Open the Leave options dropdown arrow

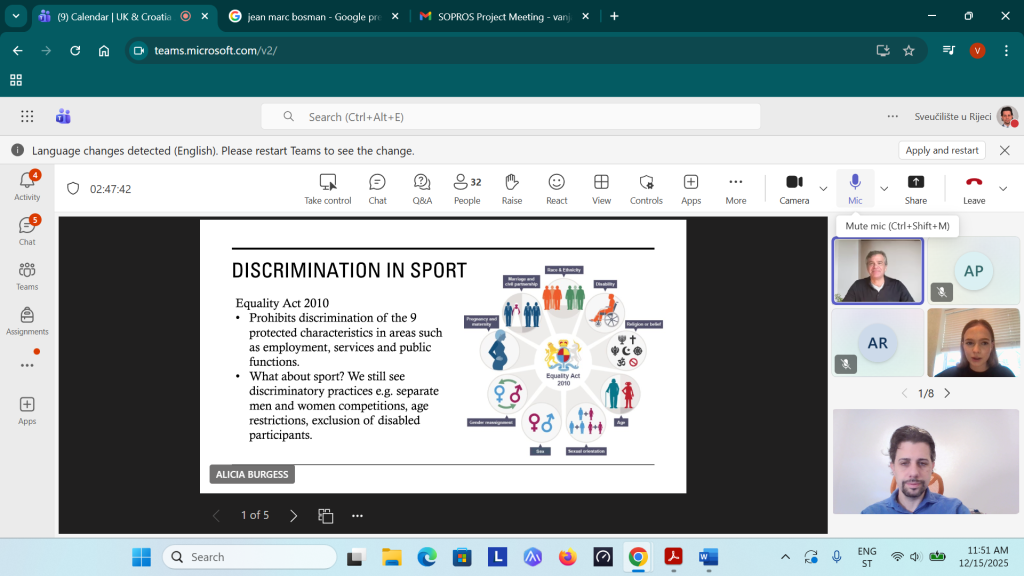coord(1003,188)
